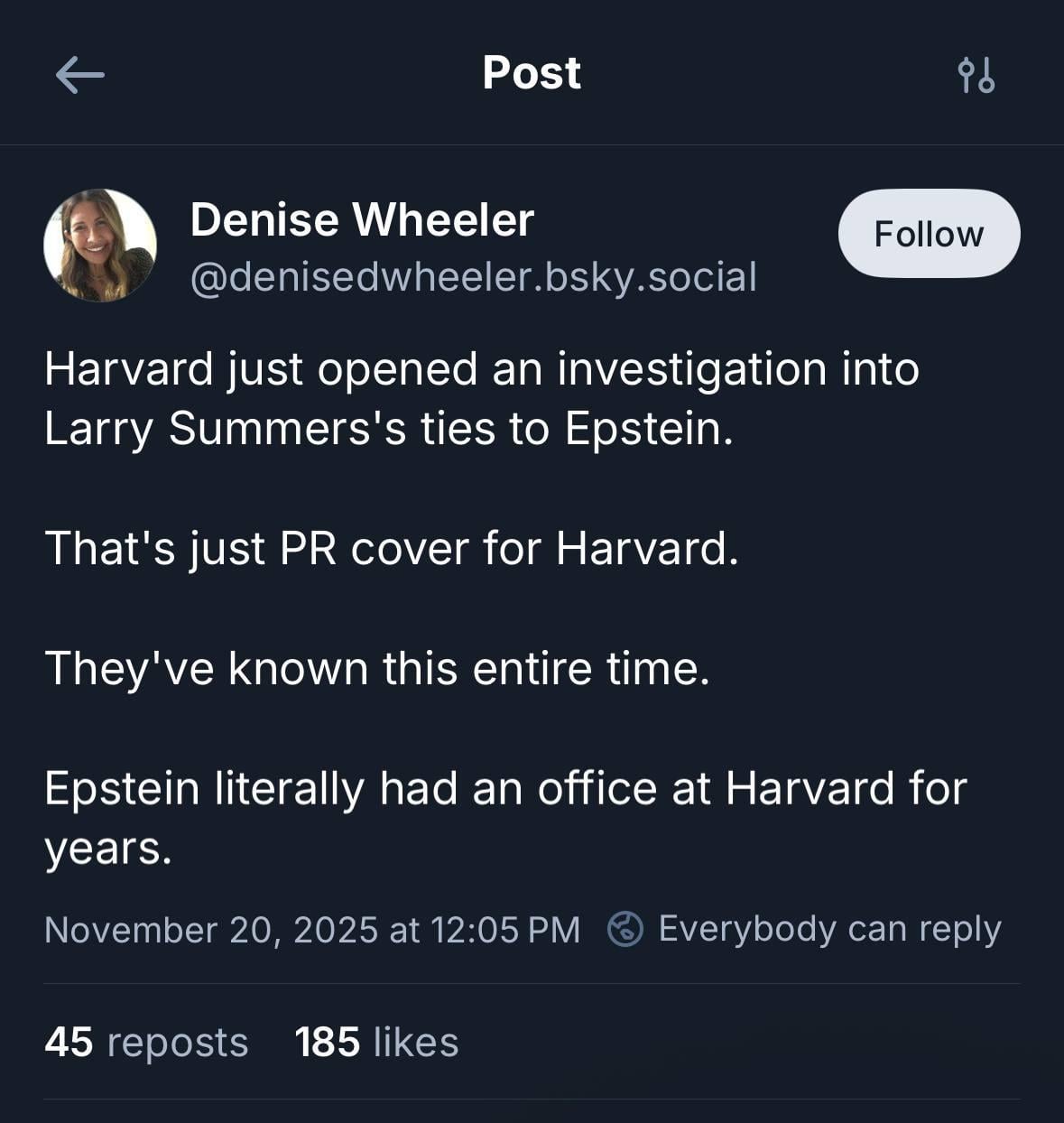Click the number 45 repost count
The height and width of the screenshot is (1123, 1064).
(x=69, y=1042)
